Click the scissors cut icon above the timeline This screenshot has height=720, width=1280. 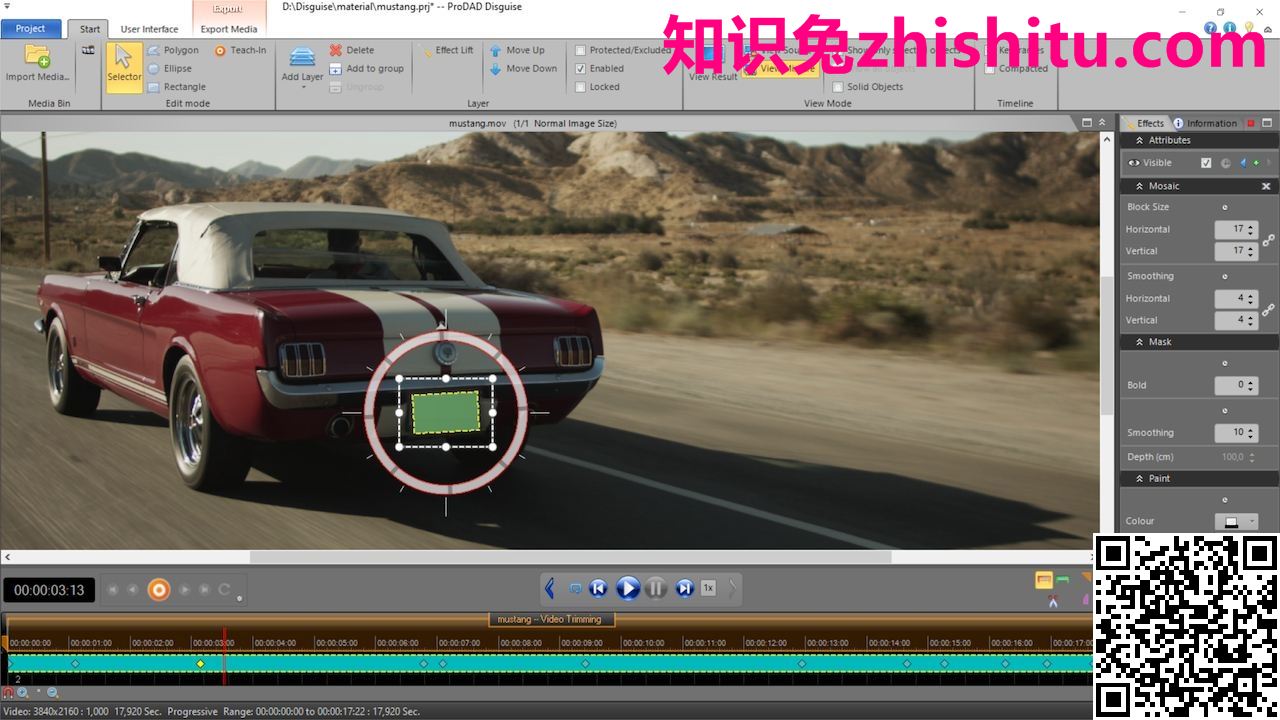1053,601
